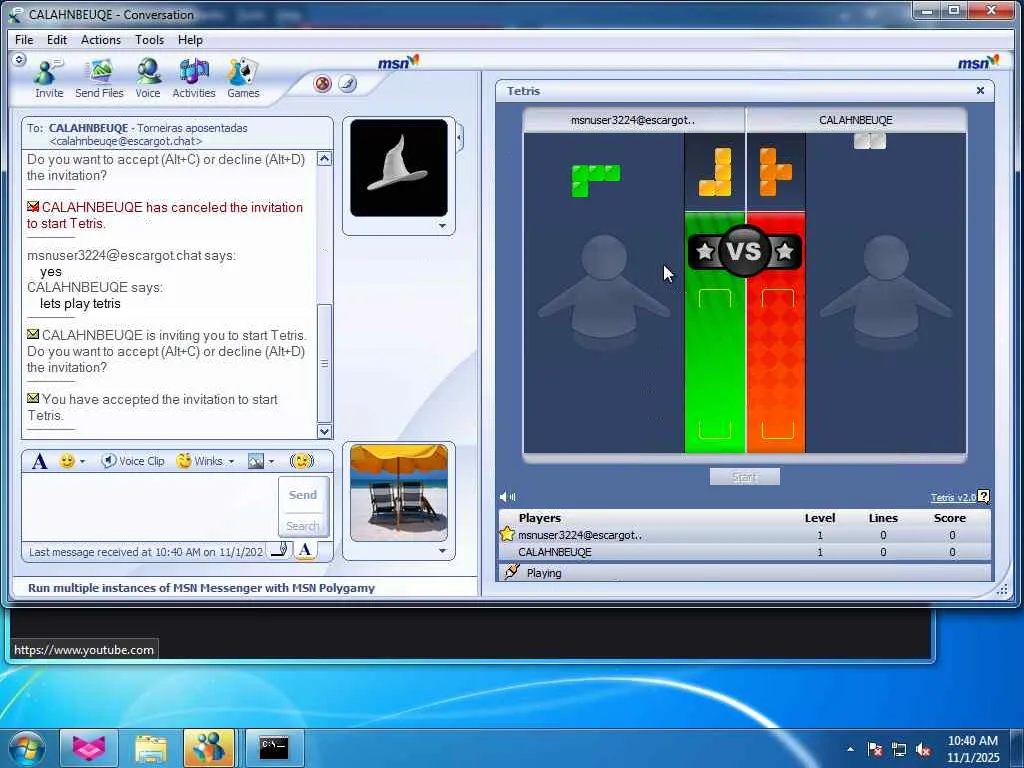1024x768 pixels.
Task: Click the msn logo above chat
Action: pos(398,62)
